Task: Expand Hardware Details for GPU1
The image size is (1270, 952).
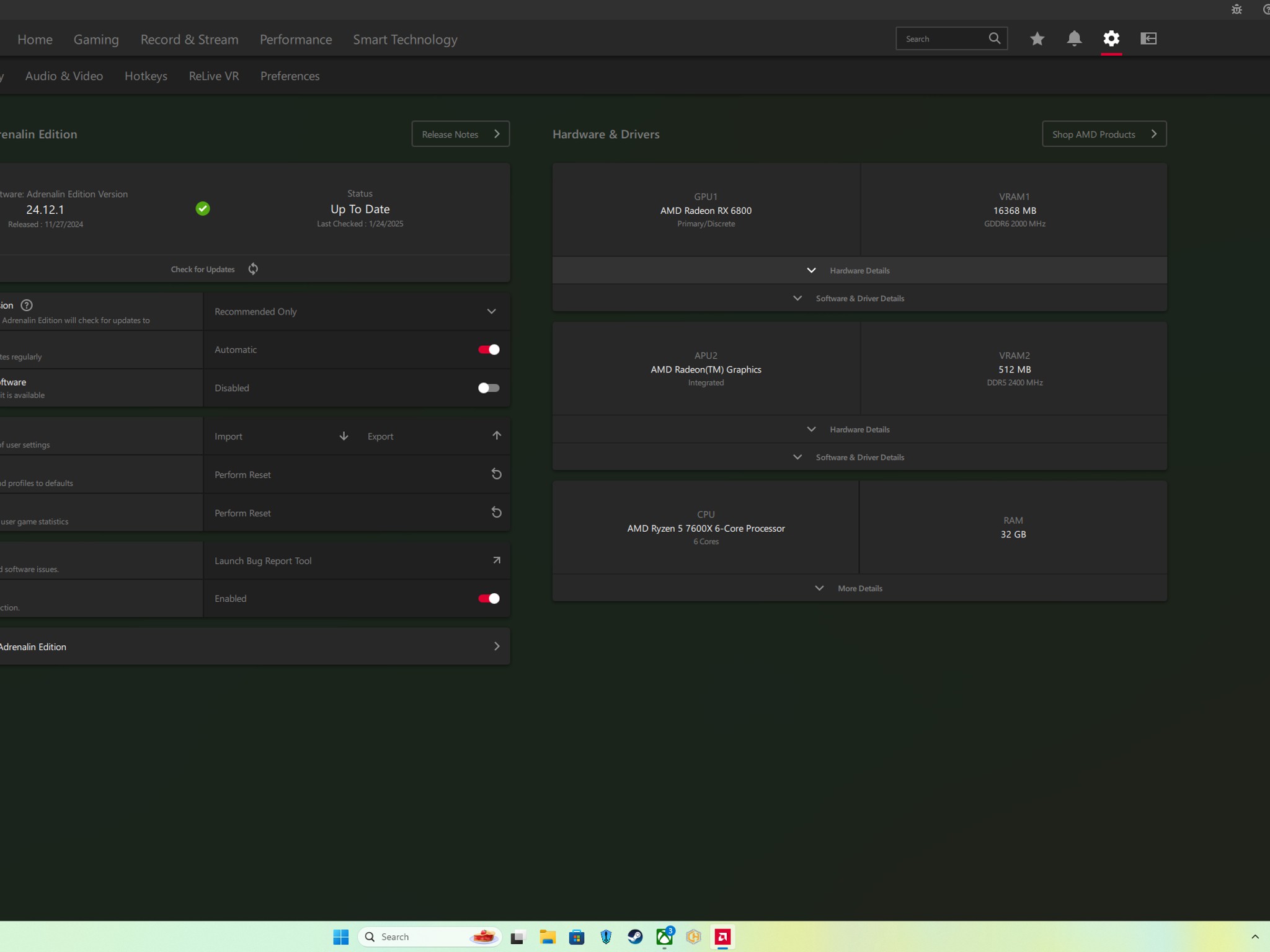Action: tap(859, 271)
